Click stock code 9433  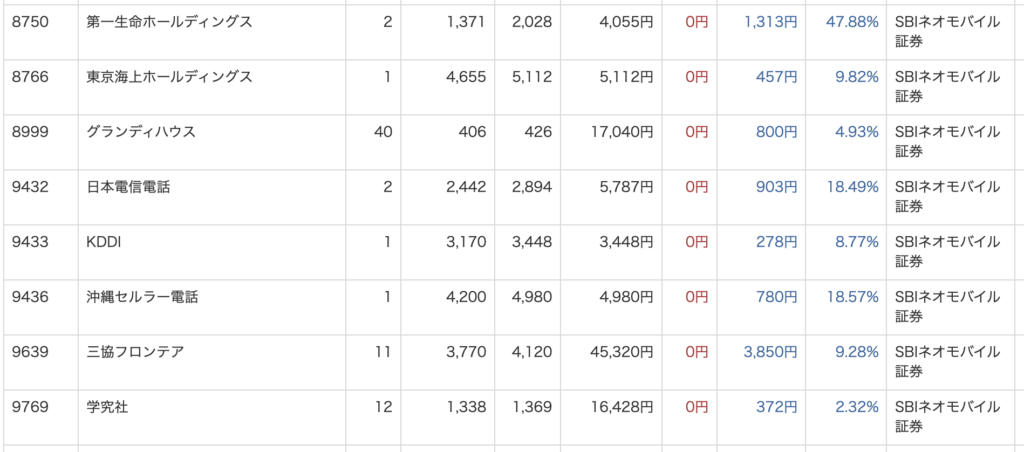coord(30,242)
